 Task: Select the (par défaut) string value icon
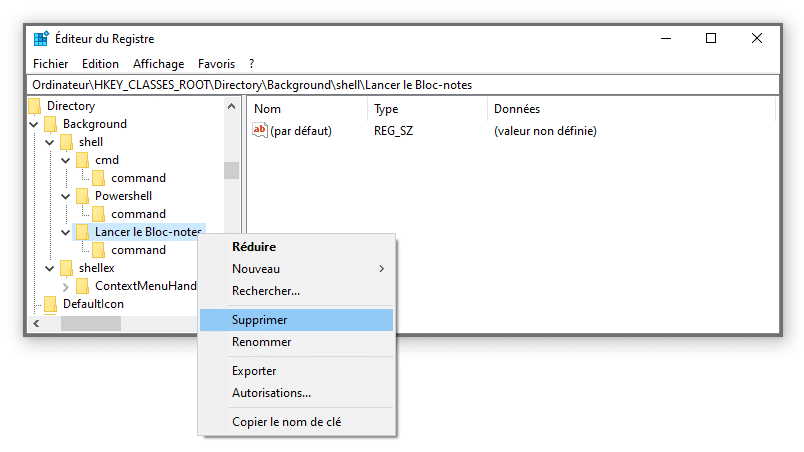260,130
